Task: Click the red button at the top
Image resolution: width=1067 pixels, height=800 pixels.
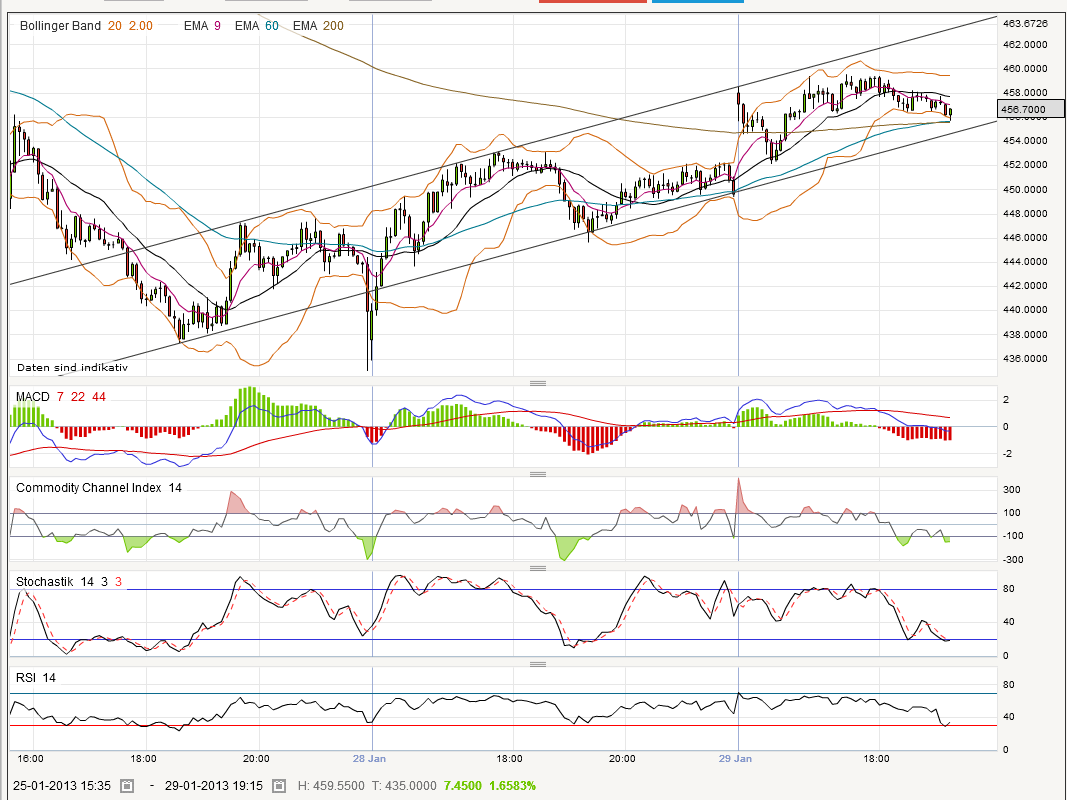Action: (593, 1)
